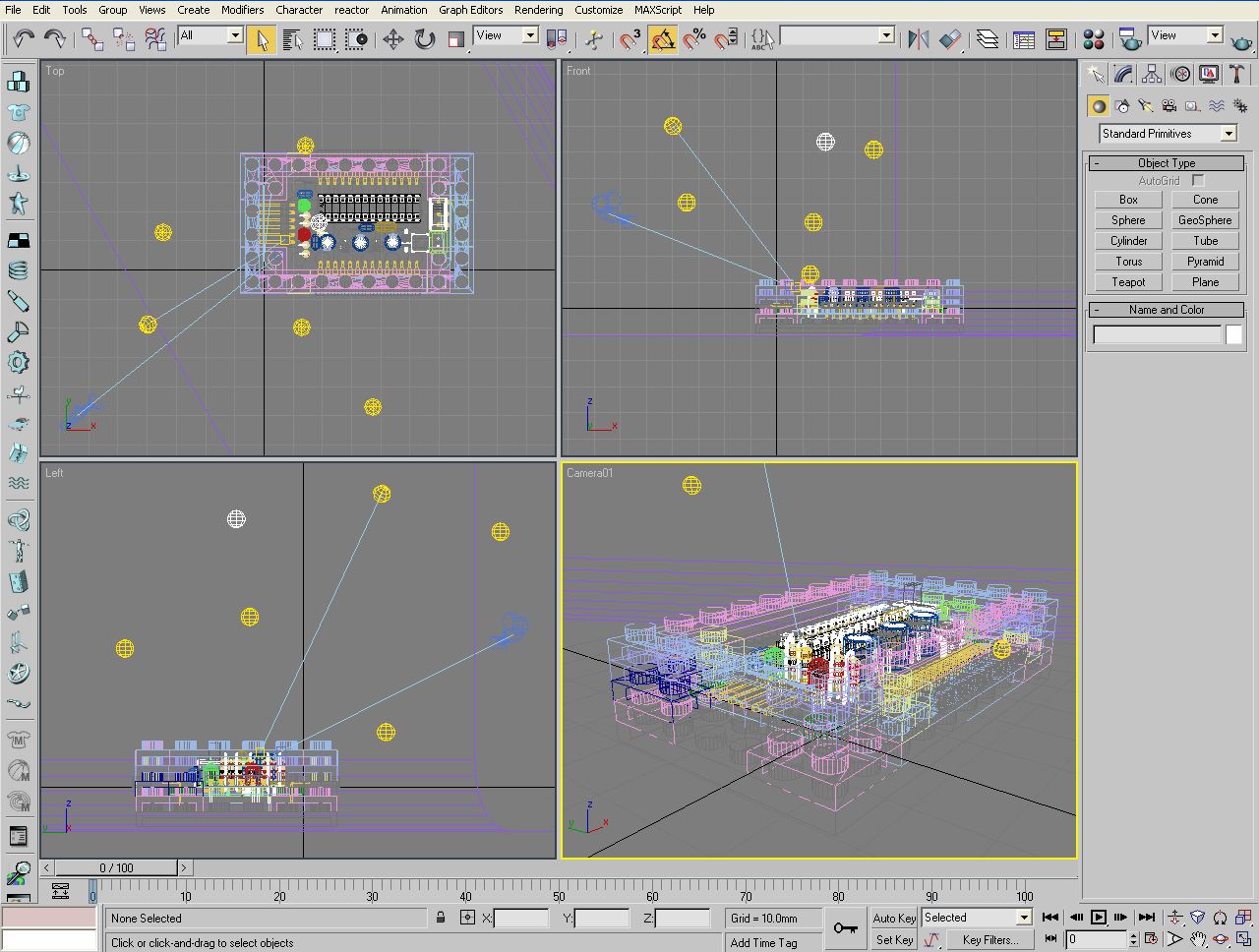Open the Rendering menu
1259x952 pixels.
pyautogui.click(x=538, y=10)
